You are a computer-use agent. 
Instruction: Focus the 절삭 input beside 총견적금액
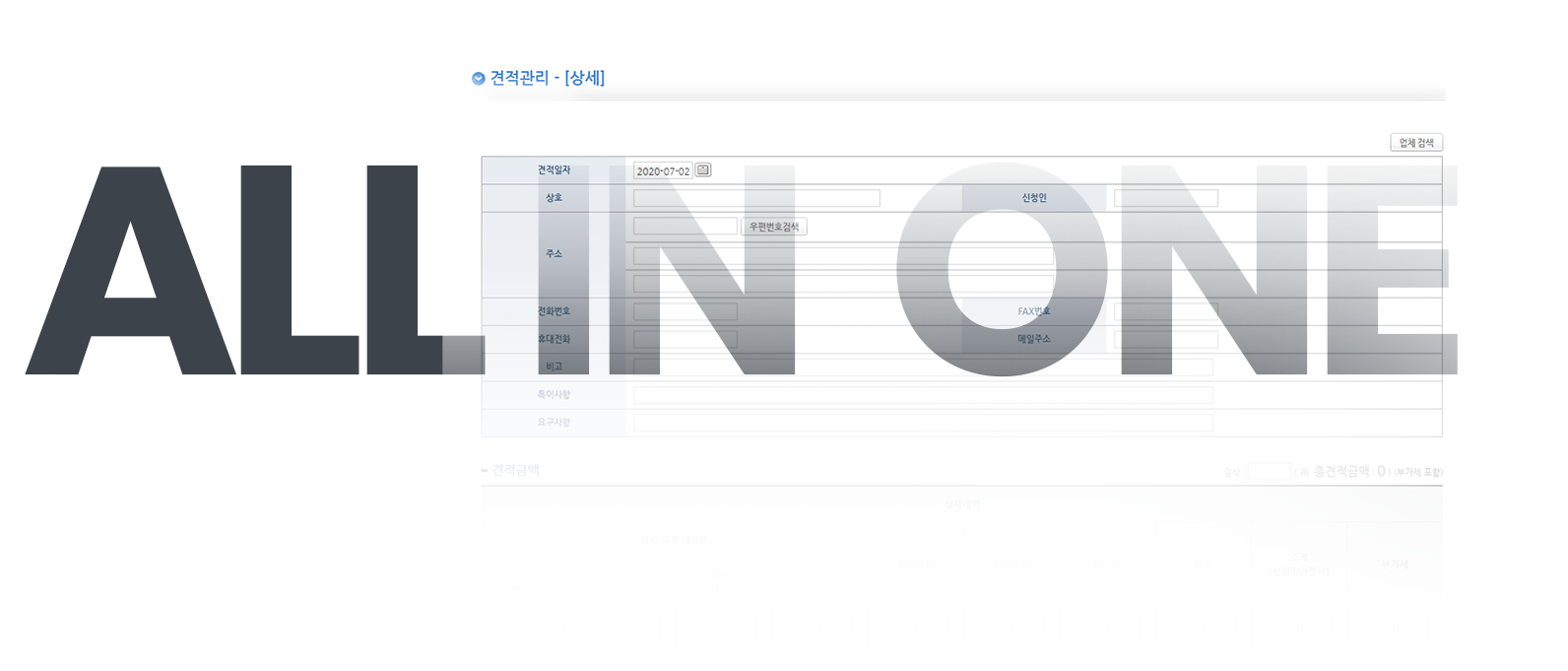[x=1269, y=472]
